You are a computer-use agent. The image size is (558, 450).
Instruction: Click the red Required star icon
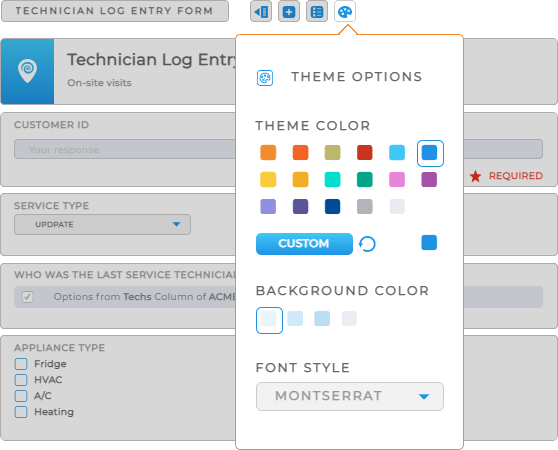475,176
